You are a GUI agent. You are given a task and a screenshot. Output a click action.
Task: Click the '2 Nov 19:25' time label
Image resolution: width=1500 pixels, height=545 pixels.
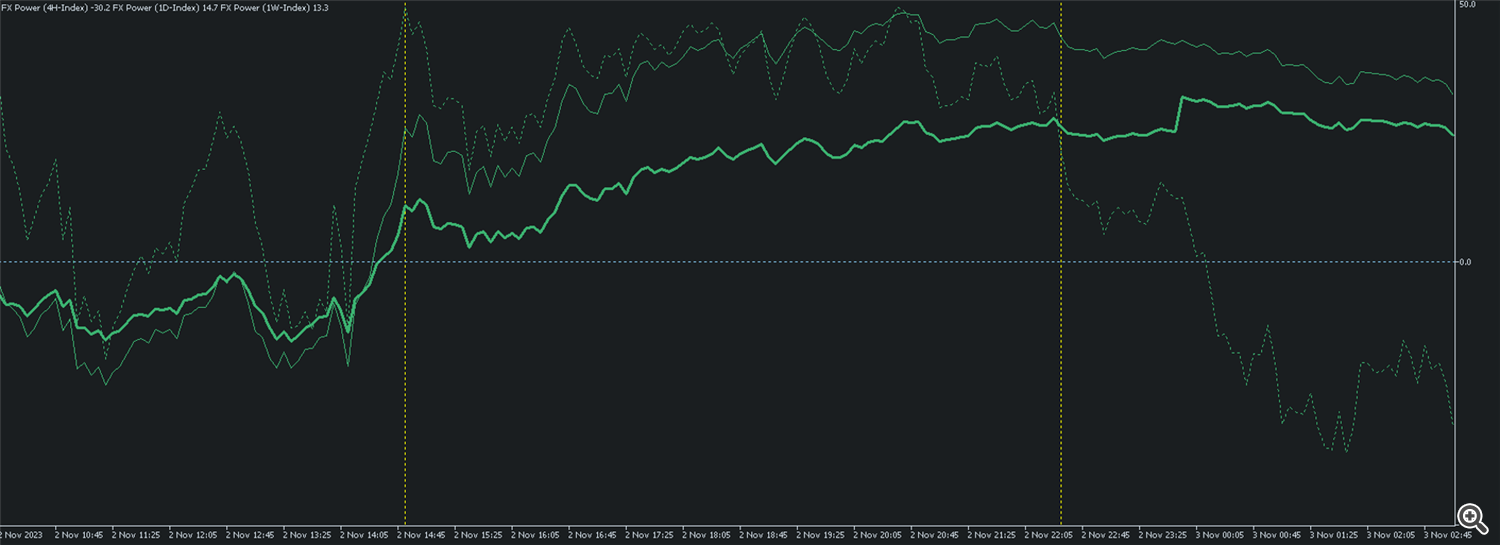(821, 535)
